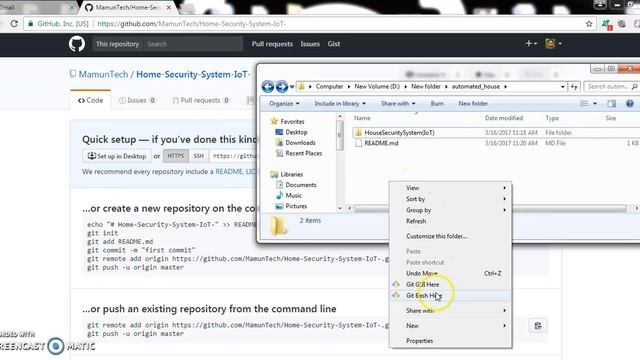
Task: Open the Organize dropdown menu
Action: pyautogui.click(x=284, y=104)
